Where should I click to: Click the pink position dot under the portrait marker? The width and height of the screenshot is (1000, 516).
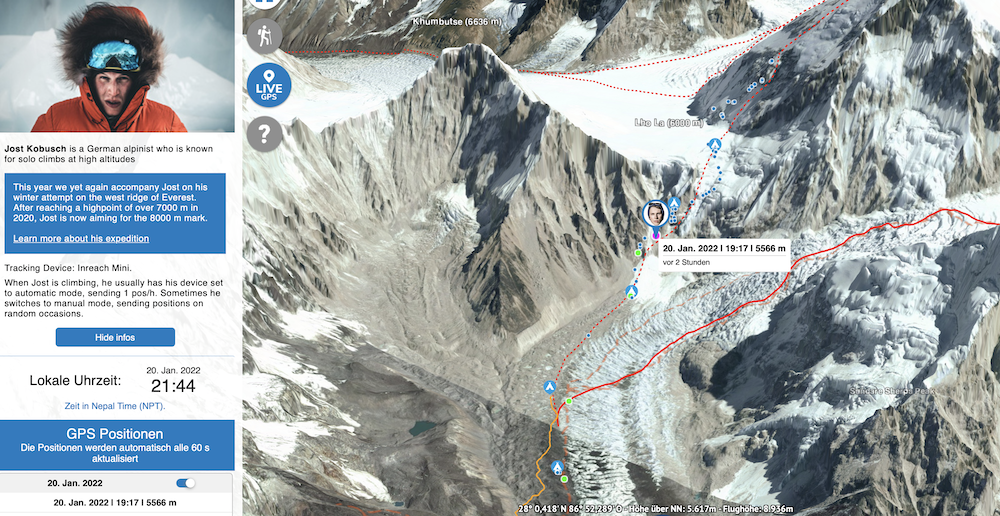655,235
